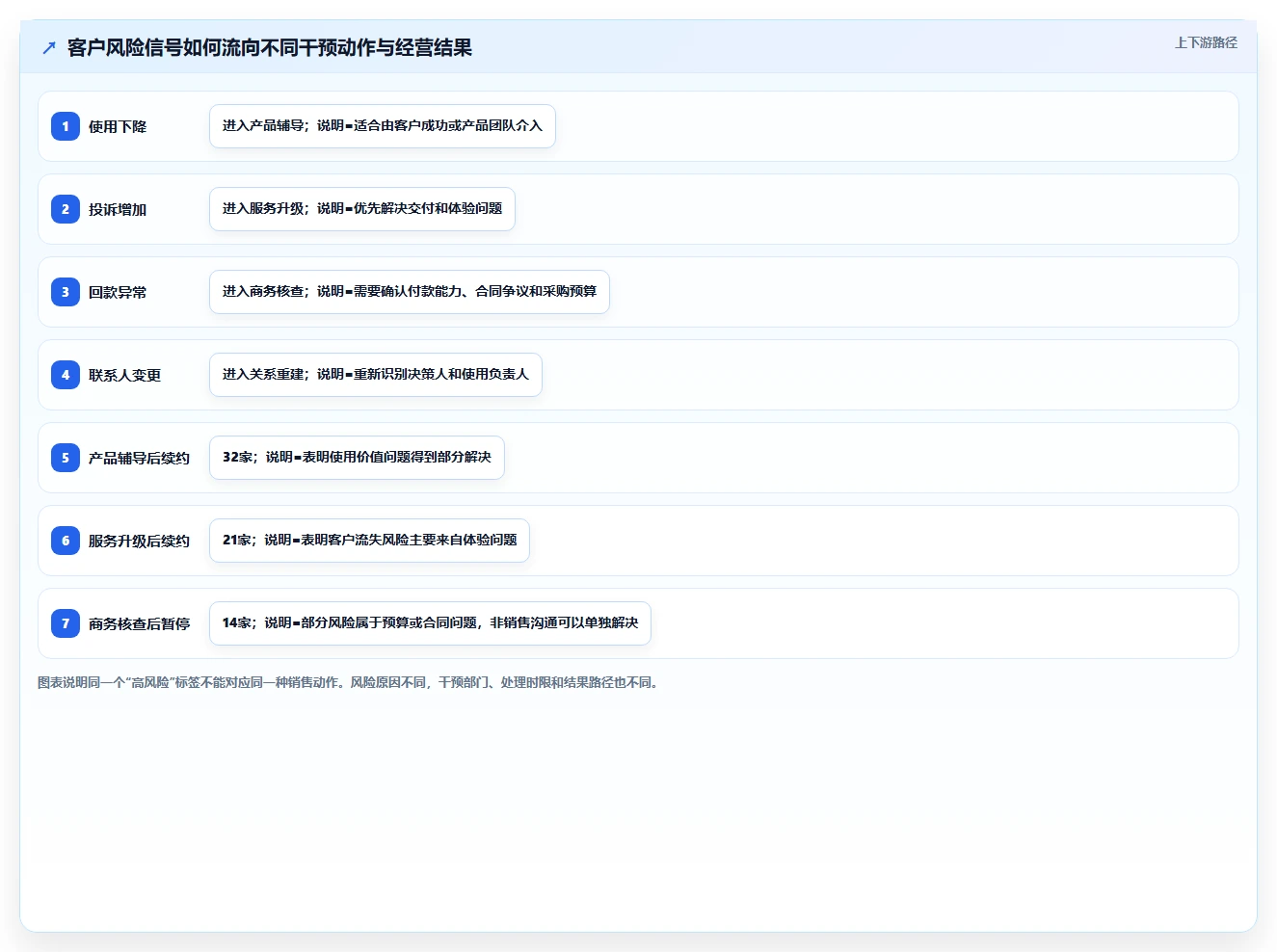Open the 进入产品辅导 description box
This screenshot has height=952, width=1277.
383,126
